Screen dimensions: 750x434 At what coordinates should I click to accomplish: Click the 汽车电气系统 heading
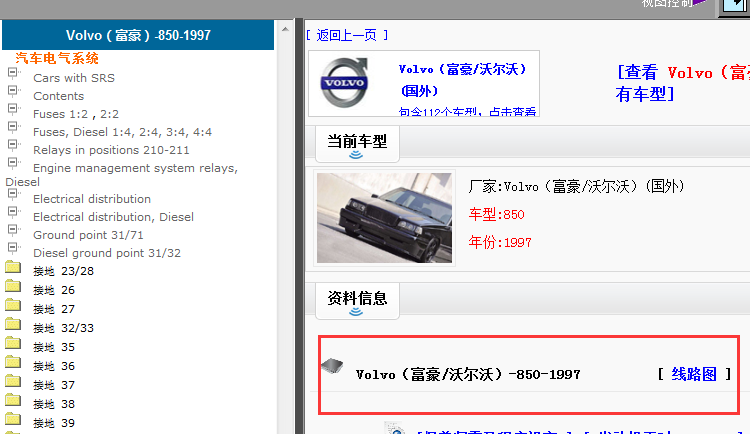(x=57, y=58)
